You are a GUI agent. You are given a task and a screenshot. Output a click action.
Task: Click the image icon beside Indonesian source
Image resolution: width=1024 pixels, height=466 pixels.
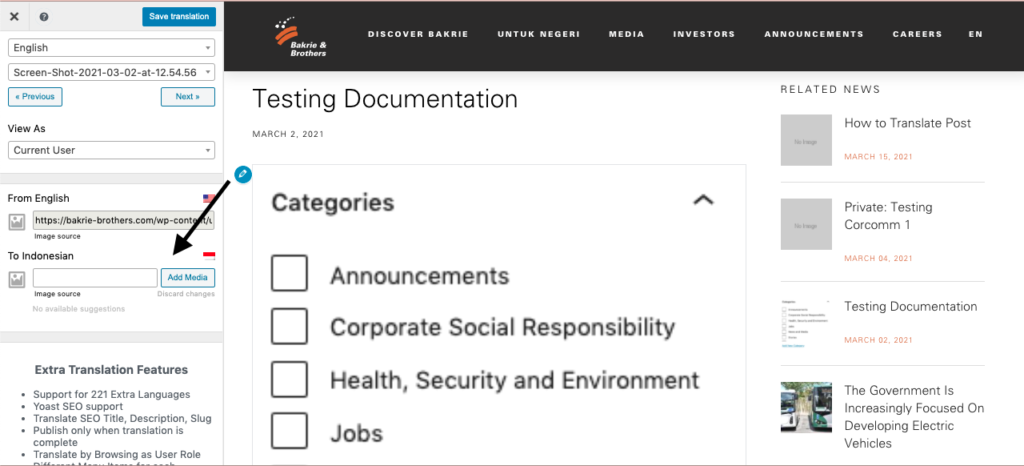click(17, 279)
